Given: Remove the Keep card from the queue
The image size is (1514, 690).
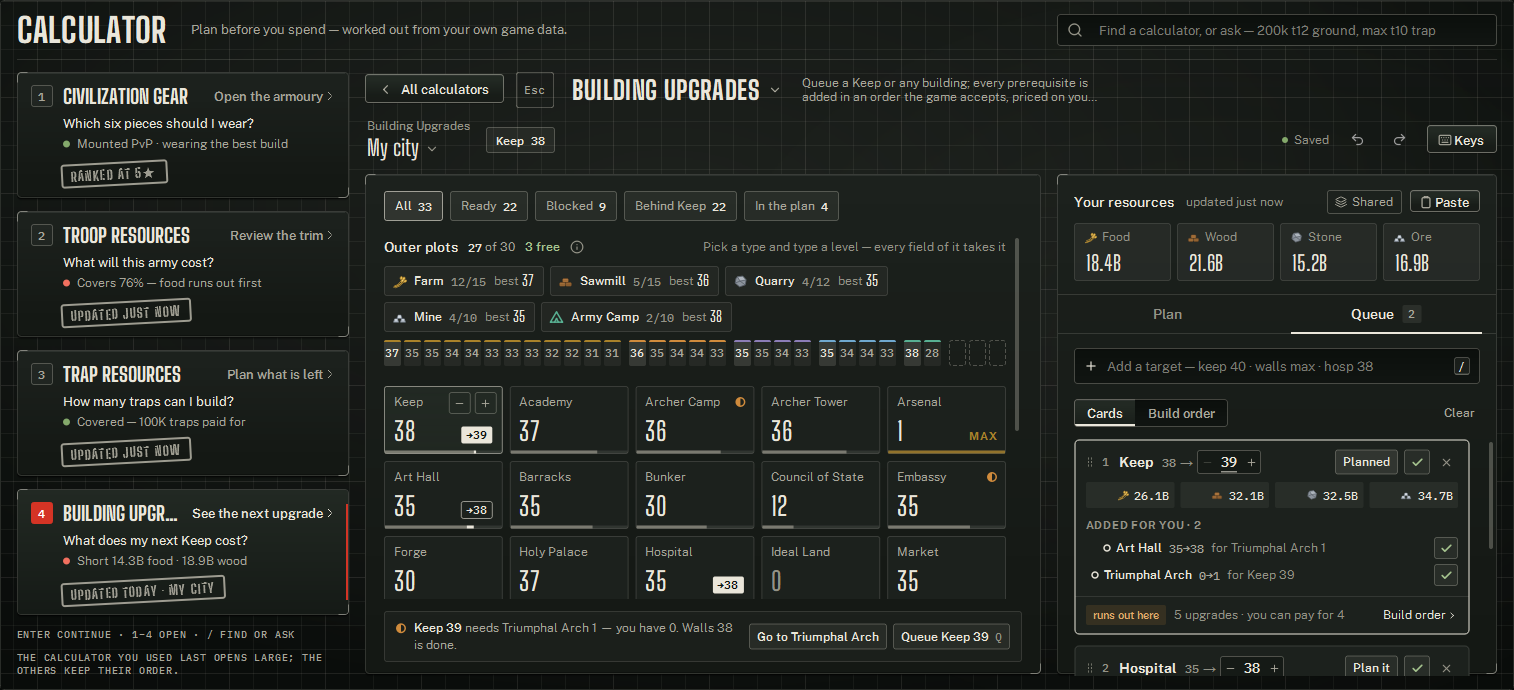Looking at the screenshot, I should coord(1446,462).
